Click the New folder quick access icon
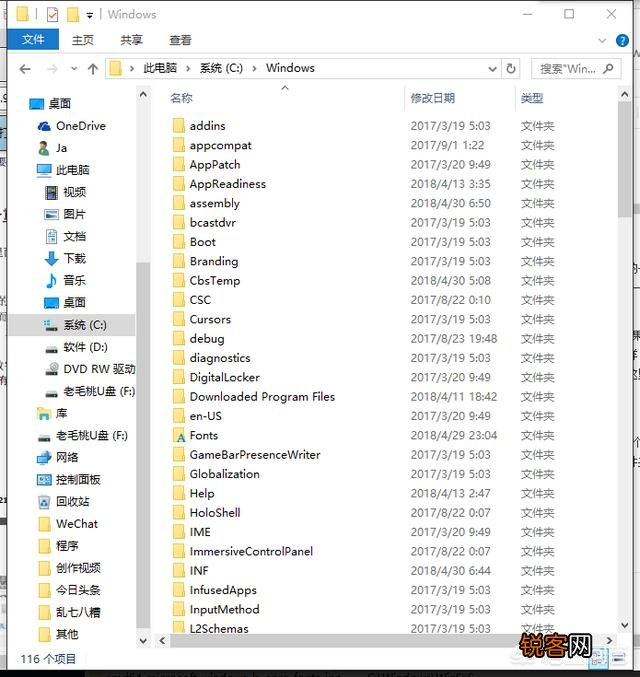The image size is (640, 677). (x=73, y=15)
